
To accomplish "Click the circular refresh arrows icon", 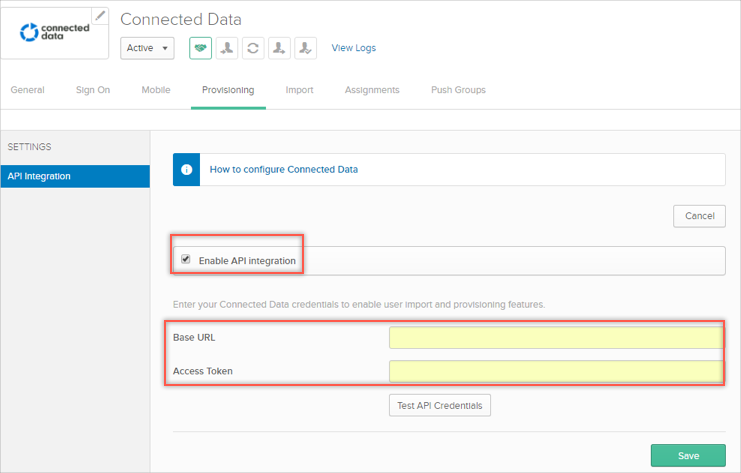I will click(x=253, y=48).
